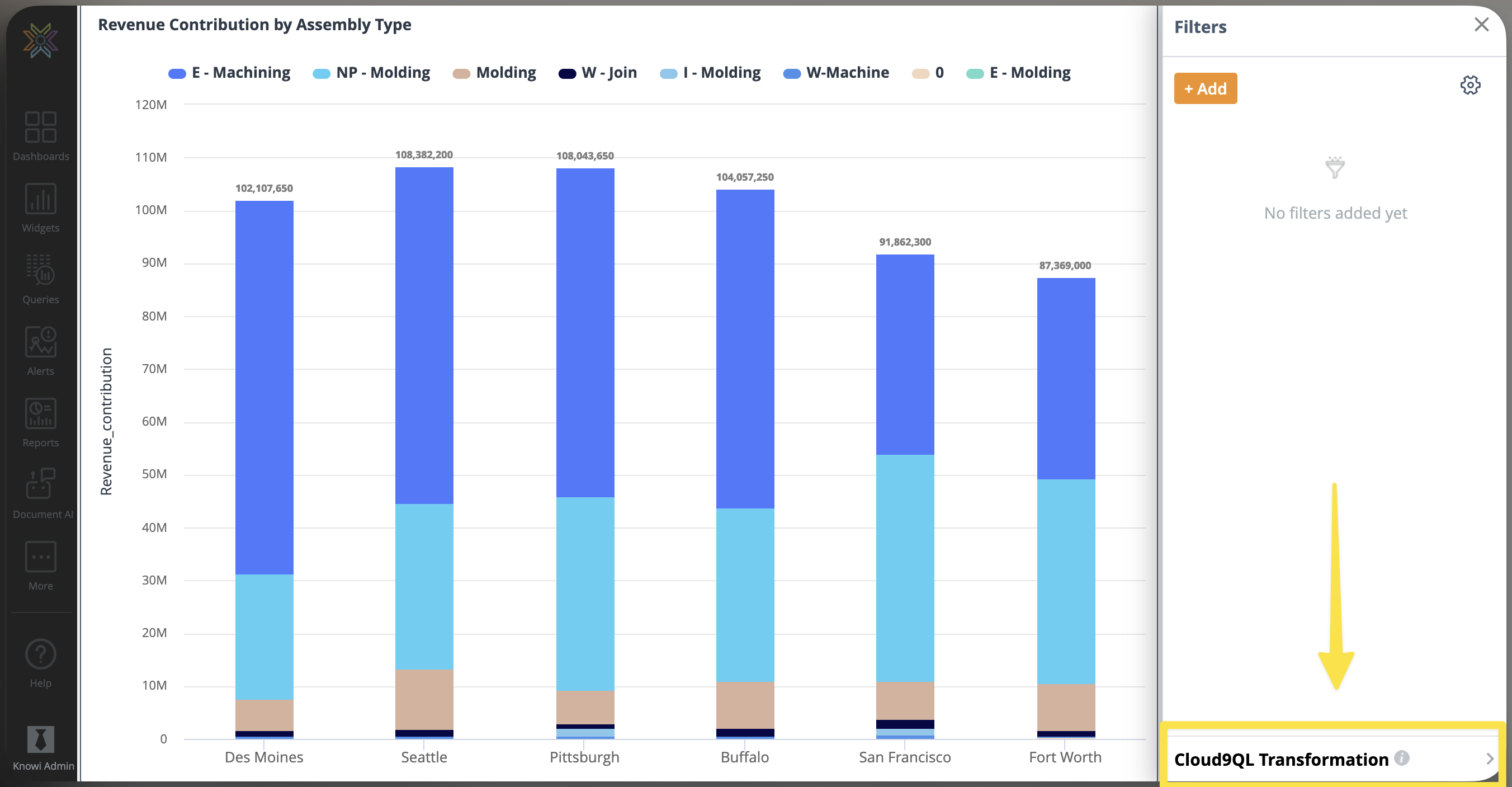Click the Filters panel heading

click(1201, 26)
